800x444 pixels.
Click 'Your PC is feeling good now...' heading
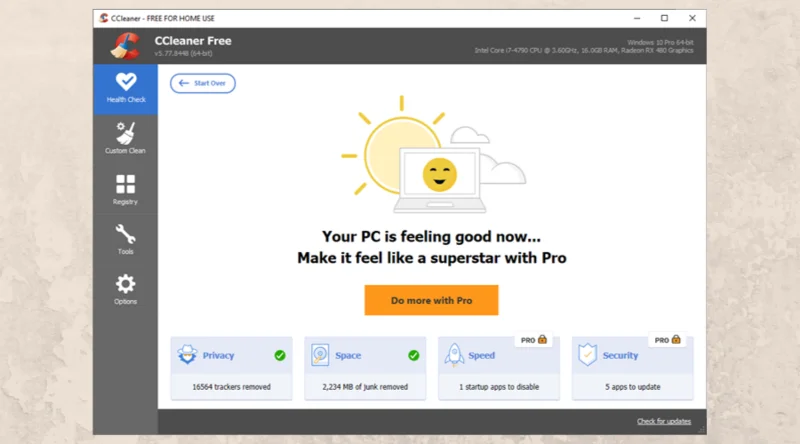pyautogui.click(x=431, y=236)
